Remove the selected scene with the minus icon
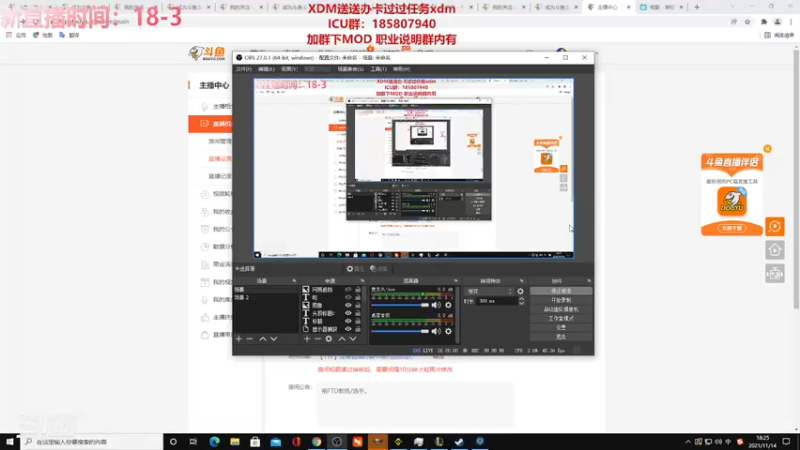Screen dimensions: 800x450 pos(249,339)
